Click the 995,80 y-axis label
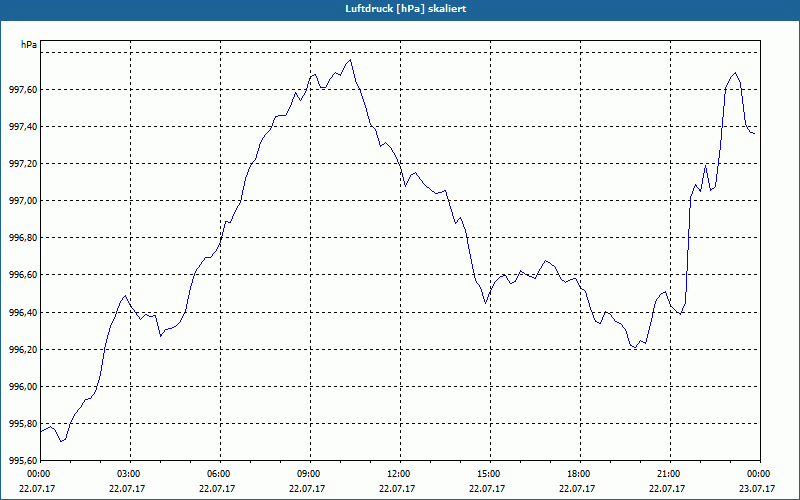The image size is (800, 500). tap(23, 423)
